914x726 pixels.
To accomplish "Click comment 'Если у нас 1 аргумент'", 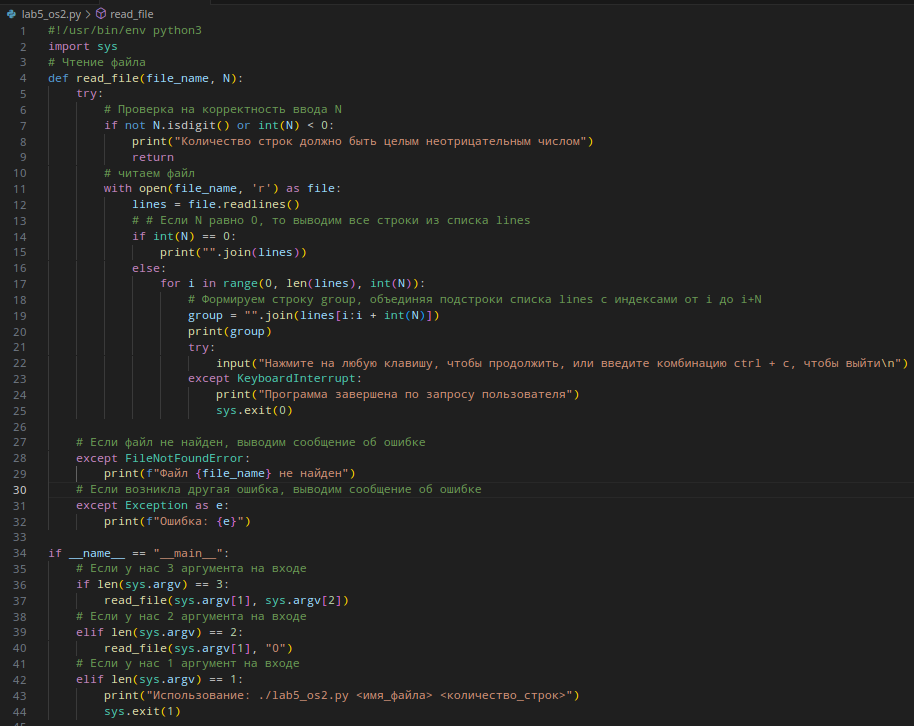I will tap(163, 664).
